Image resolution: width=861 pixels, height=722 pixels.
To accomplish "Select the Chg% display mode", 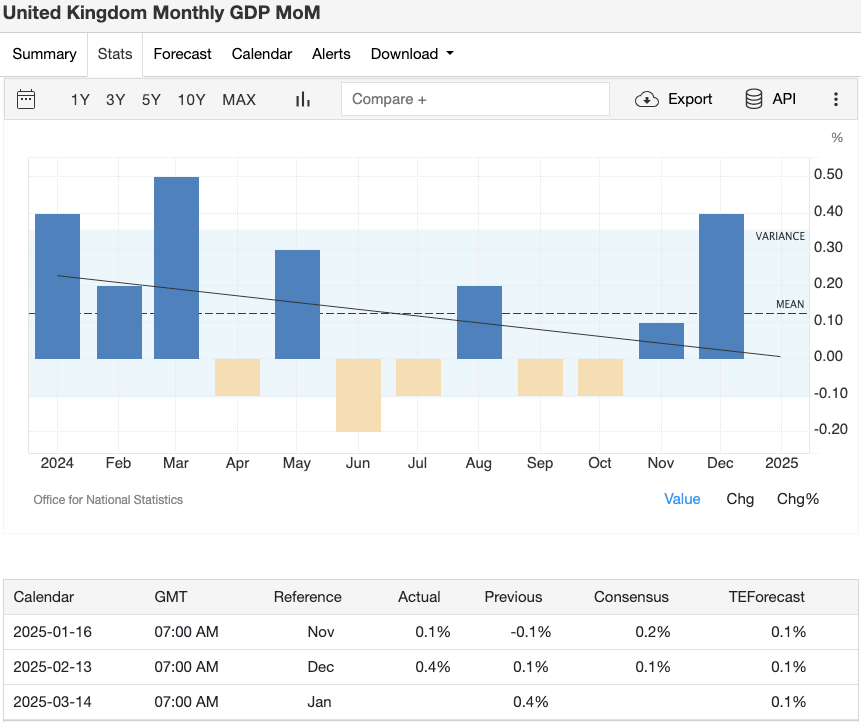I will (x=797, y=499).
